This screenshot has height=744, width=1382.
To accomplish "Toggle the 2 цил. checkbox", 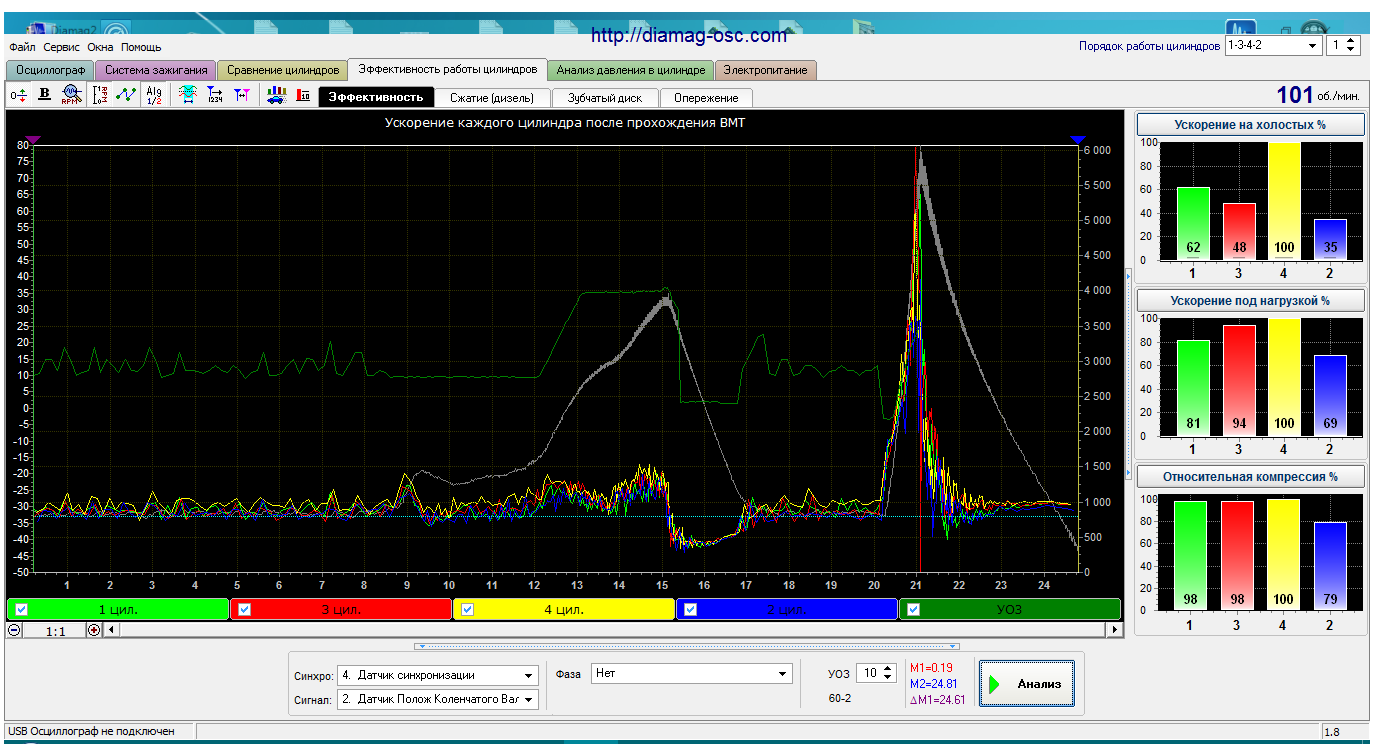I will click(692, 609).
